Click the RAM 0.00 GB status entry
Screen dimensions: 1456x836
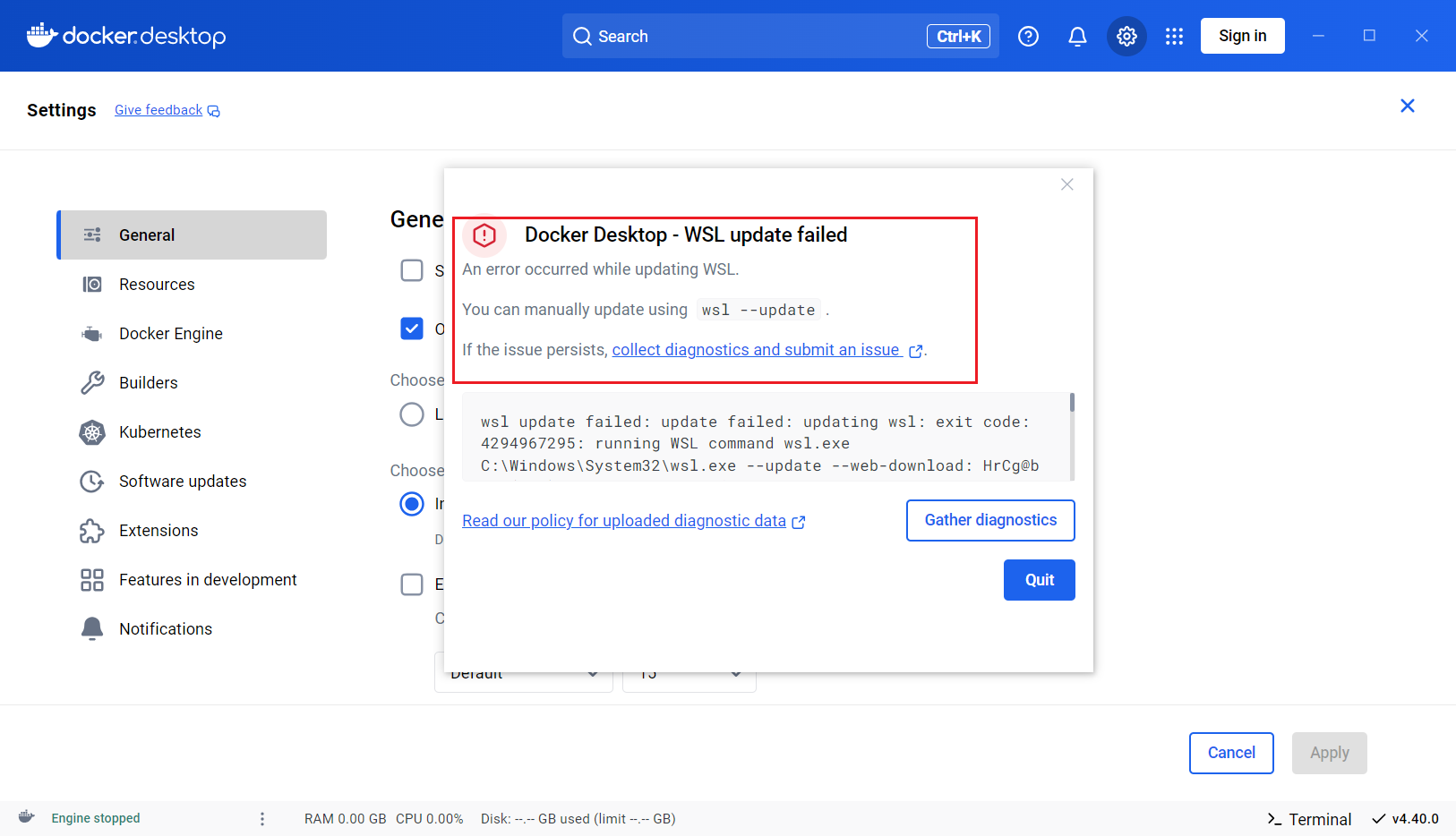[x=346, y=819]
